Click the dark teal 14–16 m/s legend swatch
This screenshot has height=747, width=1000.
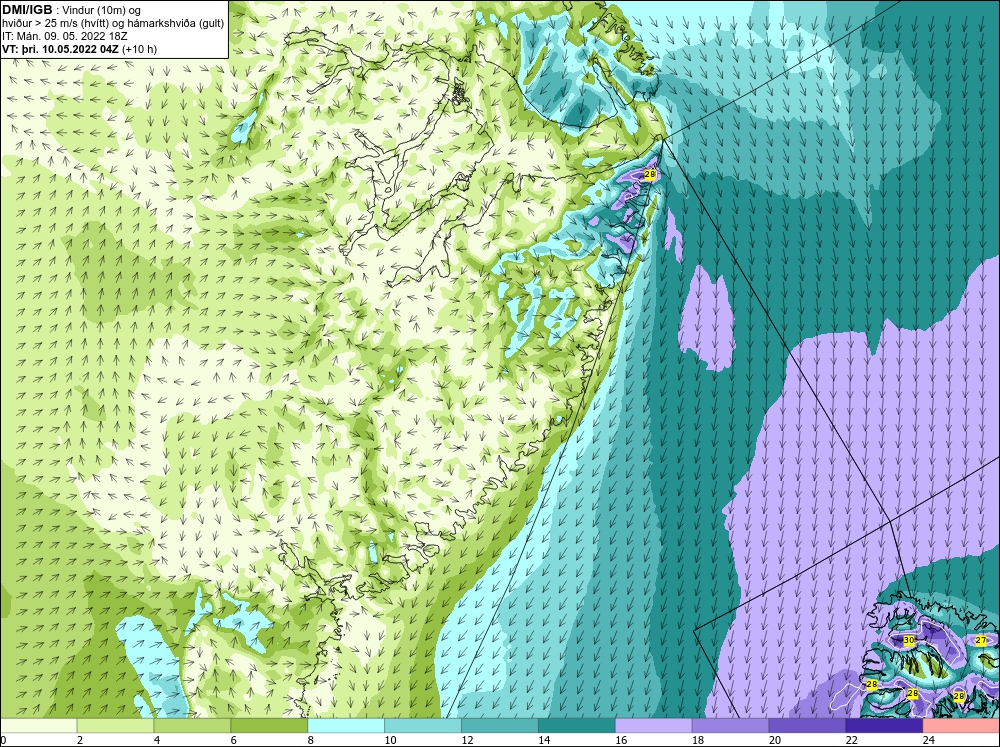click(x=577, y=726)
